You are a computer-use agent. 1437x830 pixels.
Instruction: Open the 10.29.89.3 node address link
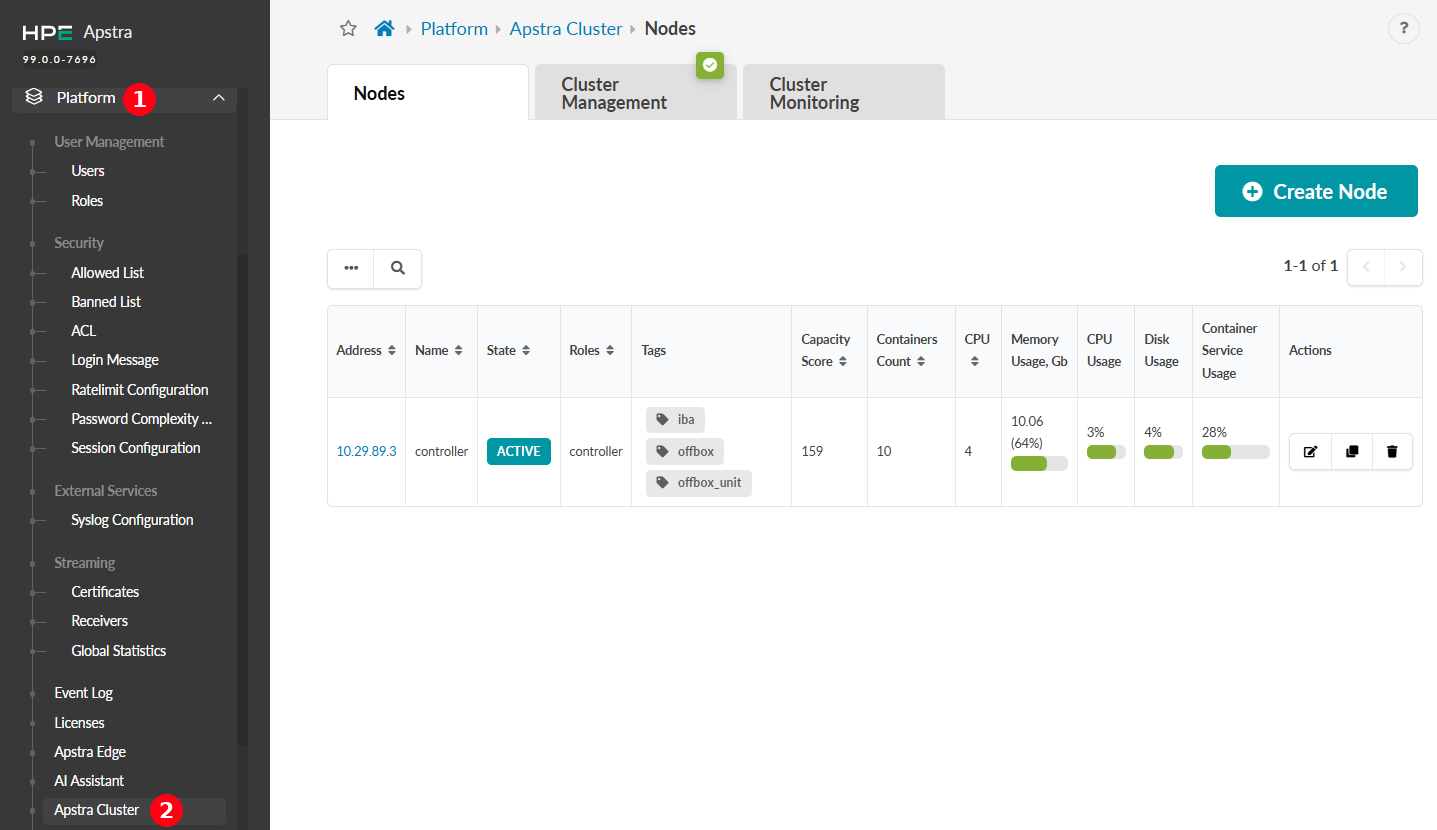tap(366, 452)
